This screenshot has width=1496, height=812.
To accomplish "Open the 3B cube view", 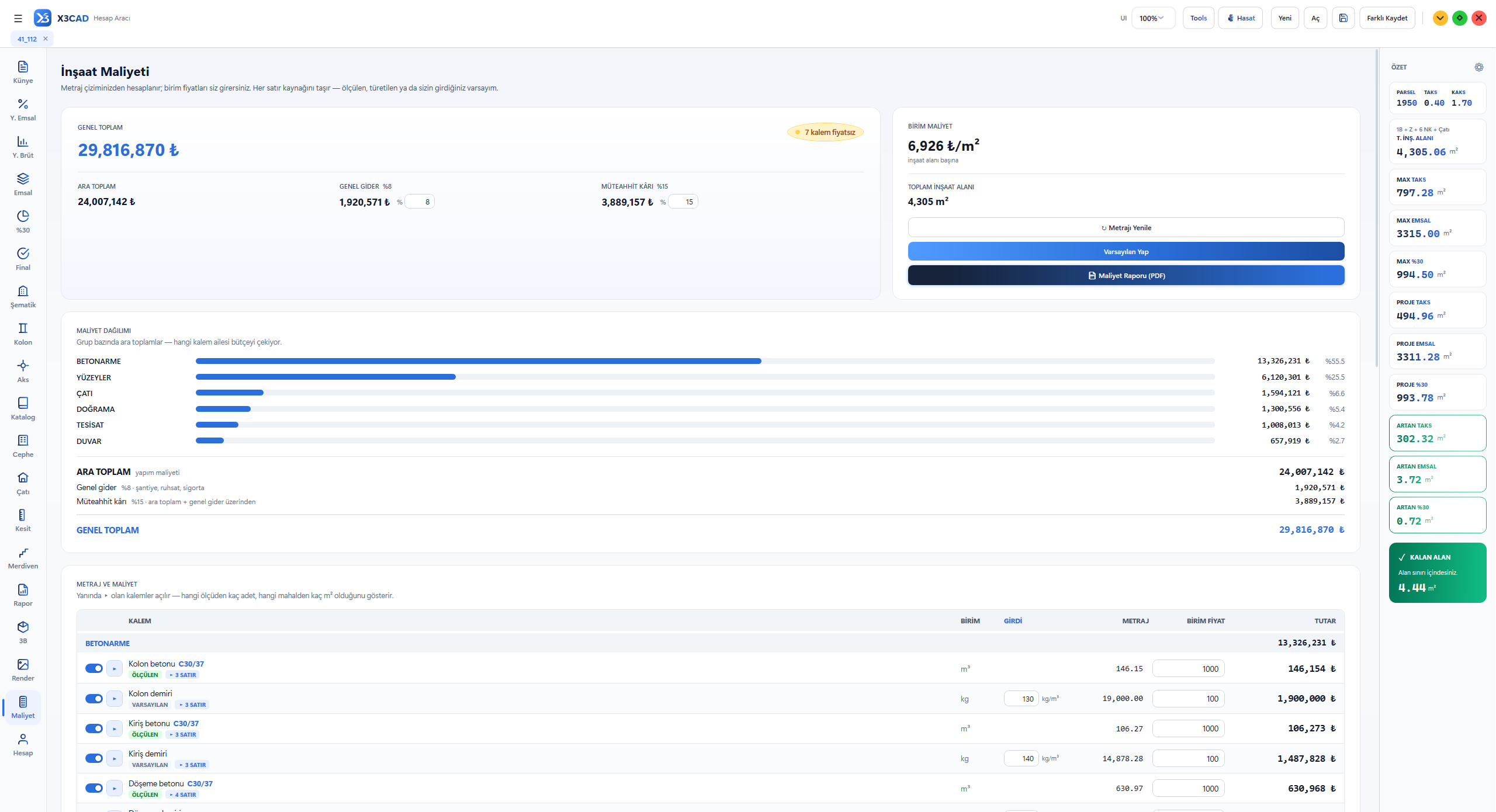I will coord(23,633).
